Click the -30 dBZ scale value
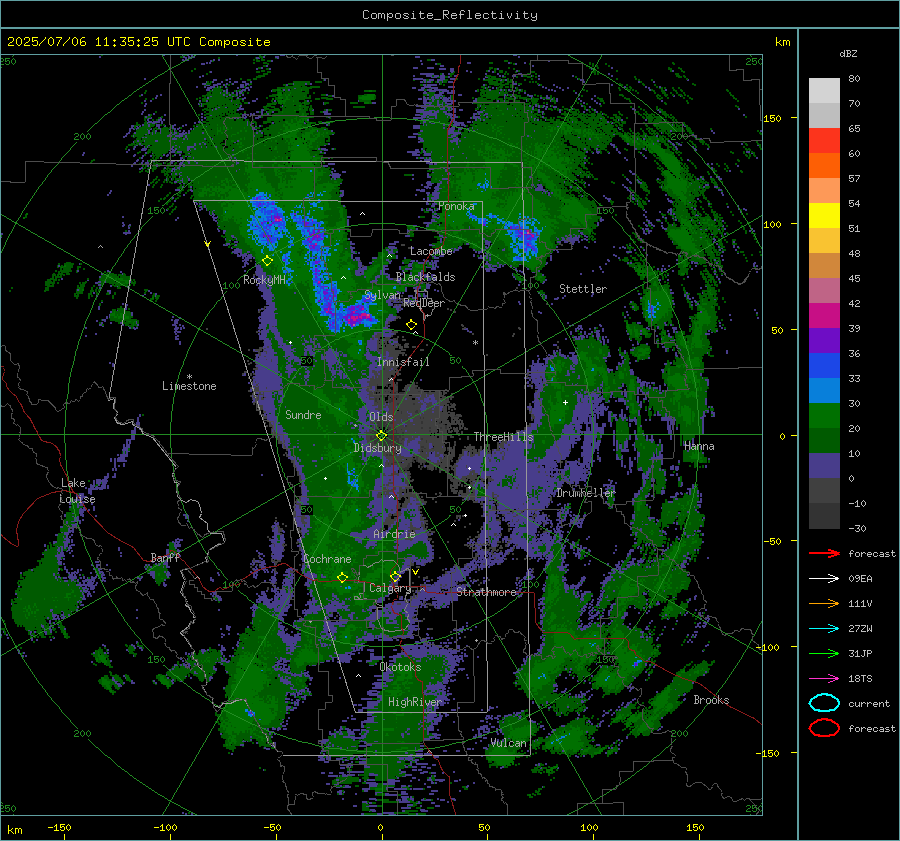 point(857,529)
